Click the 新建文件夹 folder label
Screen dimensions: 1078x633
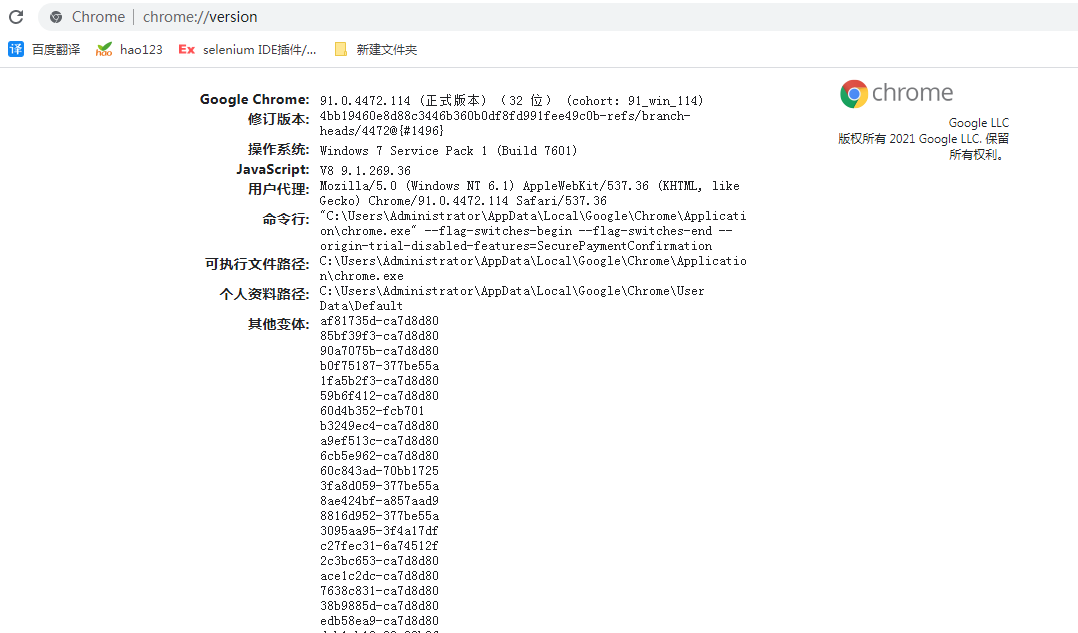click(x=386, y=49)
